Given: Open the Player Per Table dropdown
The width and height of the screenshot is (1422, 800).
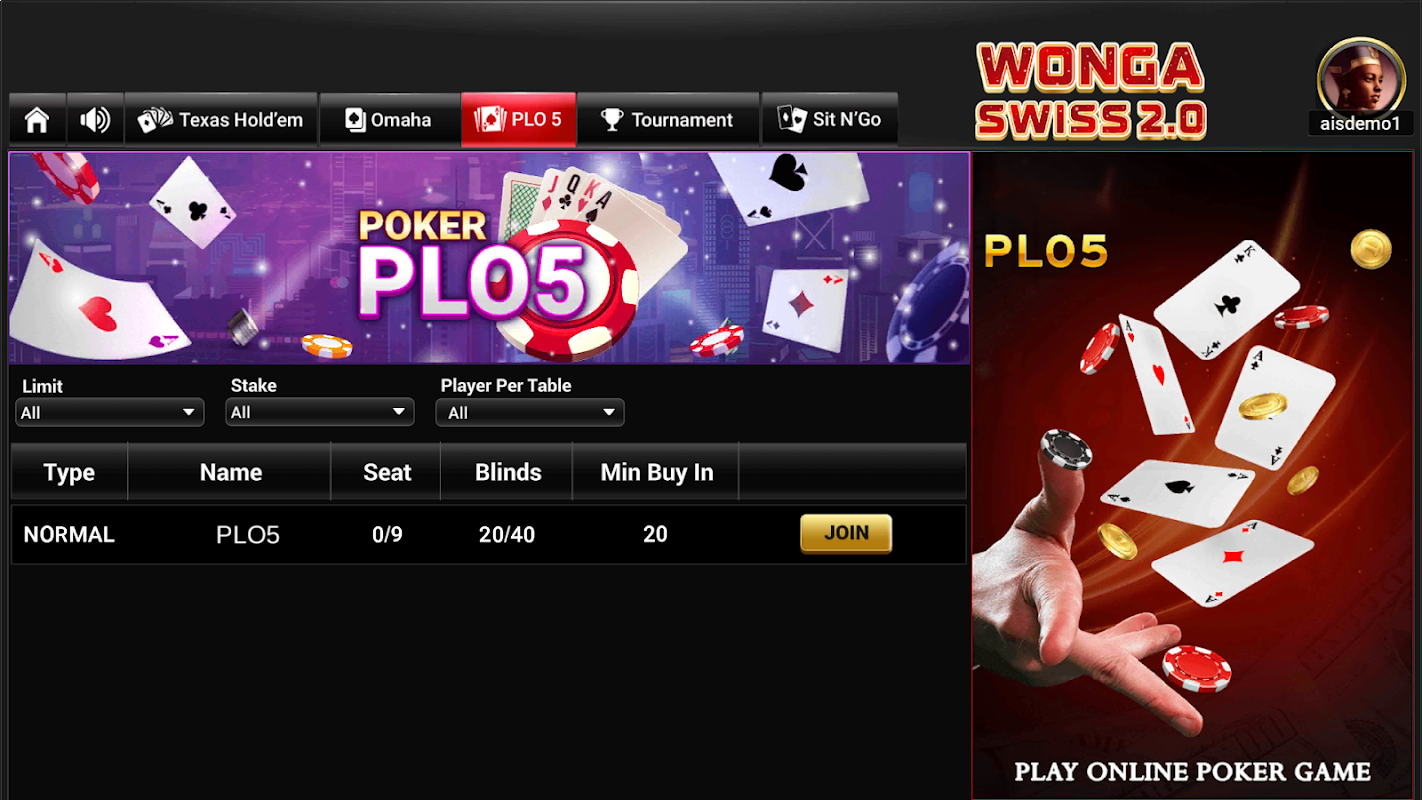Looking at the screenshot, I should [x=530, y=412].
